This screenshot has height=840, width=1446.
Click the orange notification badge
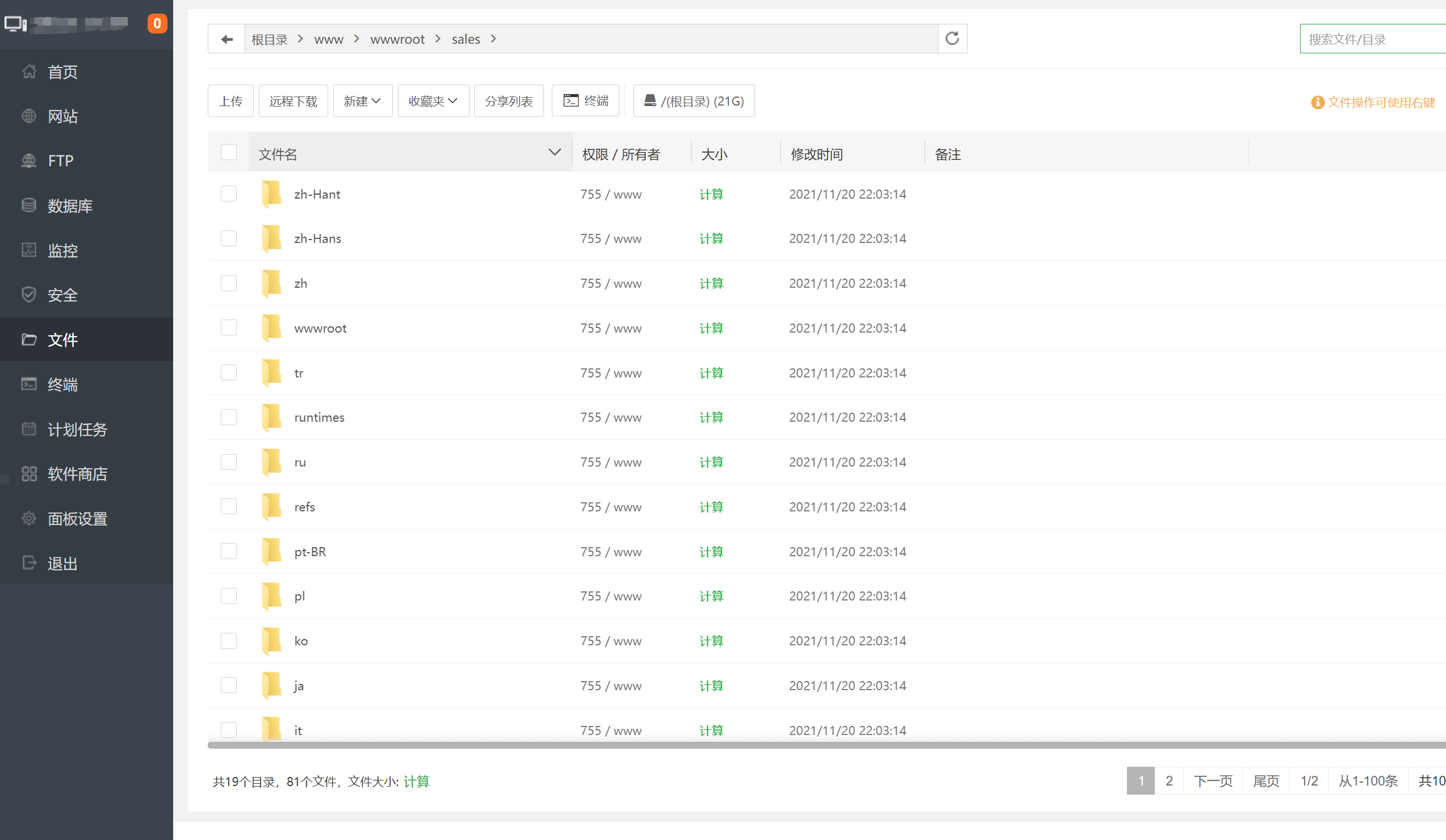(x=157, y=23)
